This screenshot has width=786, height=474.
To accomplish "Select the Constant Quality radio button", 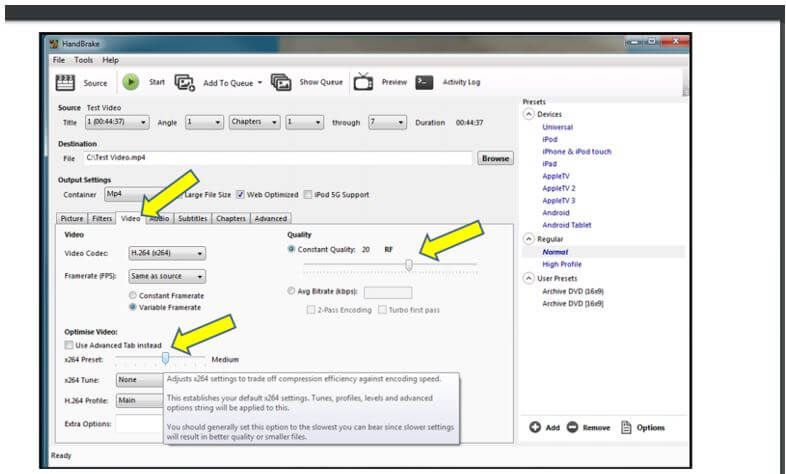I will (x=291, y=249).
